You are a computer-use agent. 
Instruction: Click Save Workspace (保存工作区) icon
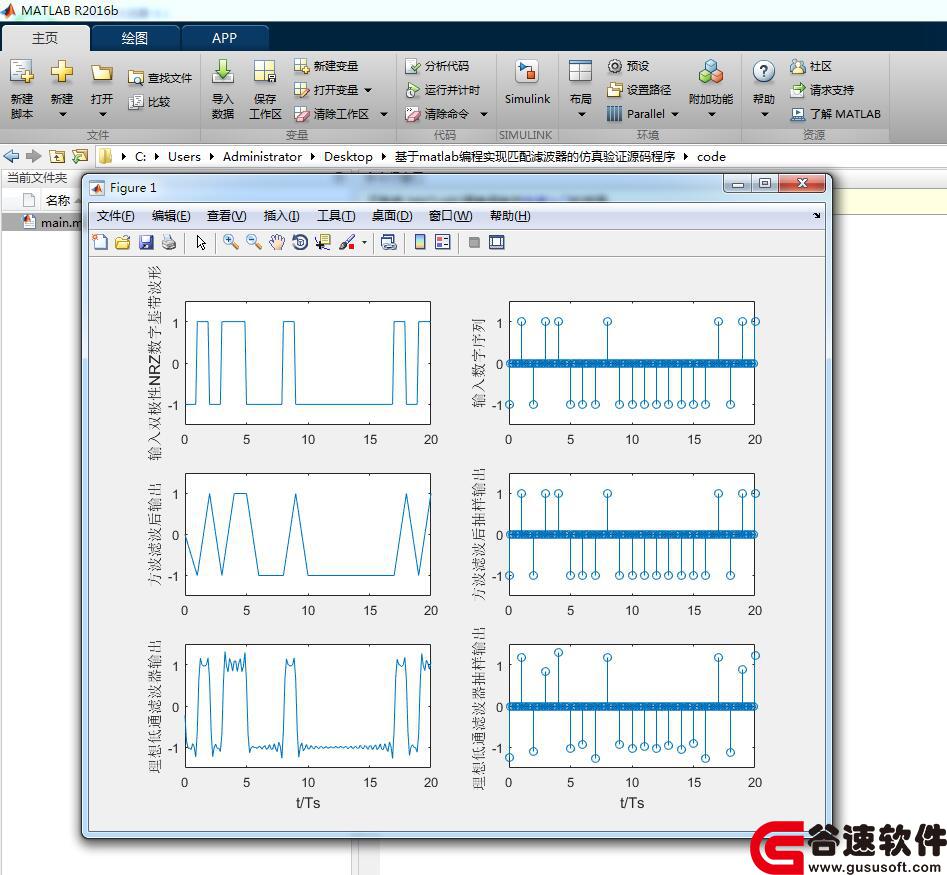coord(265,72)
